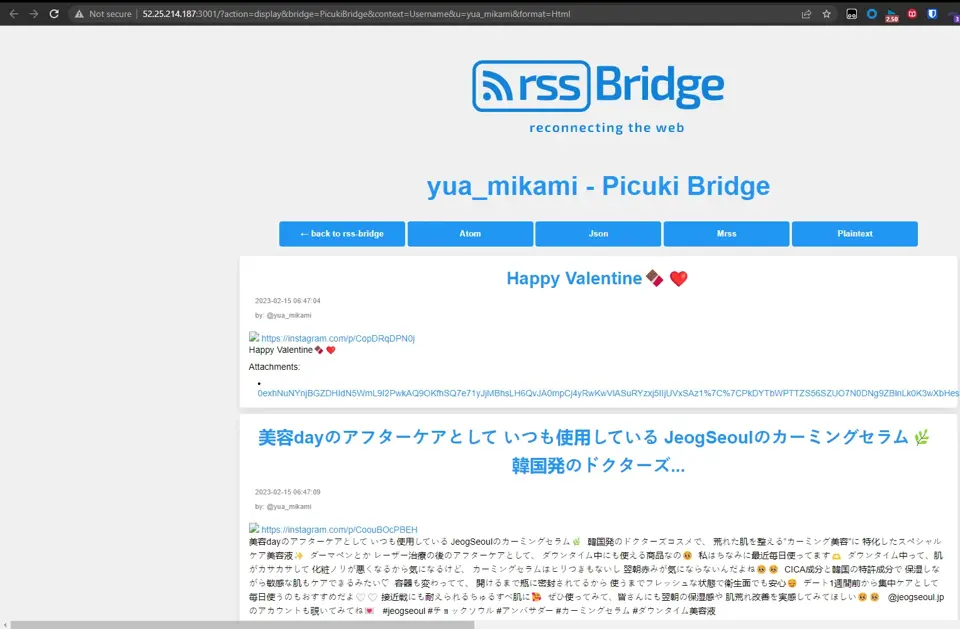The height and width of the screenshot is (629, 960).
Task: Switch feed format to Json
Action: (598, 234)
